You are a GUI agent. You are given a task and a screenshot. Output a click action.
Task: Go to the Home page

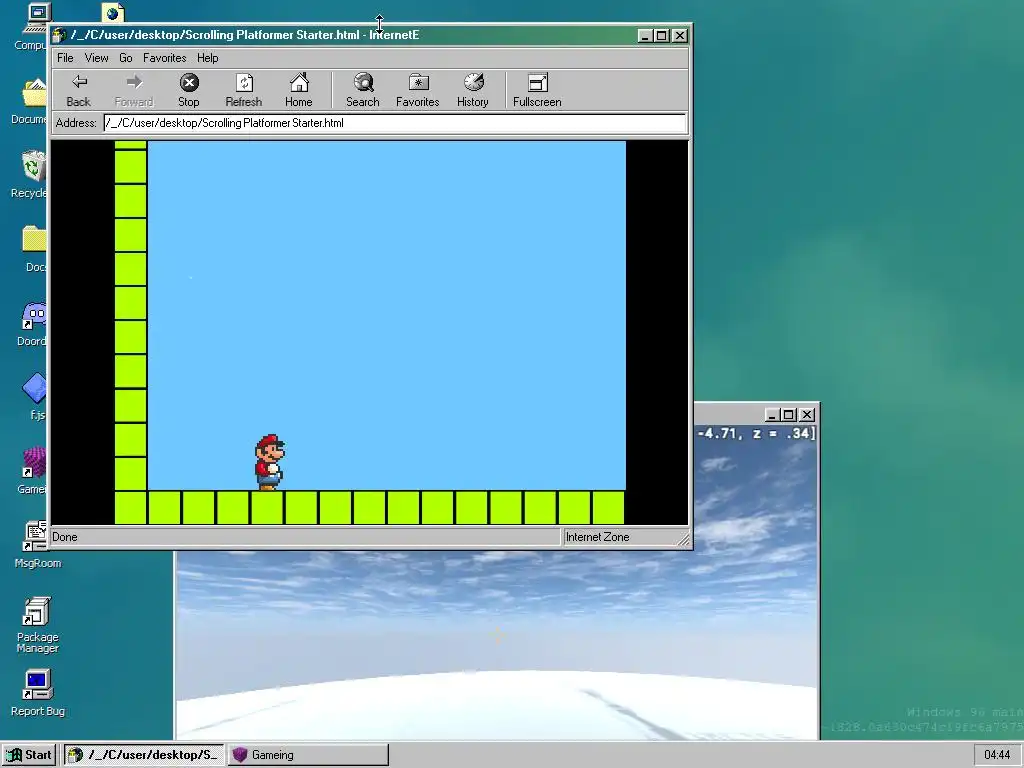[x=298, y=90]
